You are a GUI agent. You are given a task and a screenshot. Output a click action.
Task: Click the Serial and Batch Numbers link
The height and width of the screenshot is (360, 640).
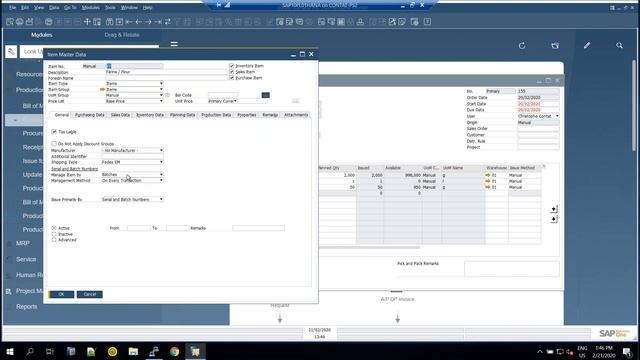(x=74, y=169)
